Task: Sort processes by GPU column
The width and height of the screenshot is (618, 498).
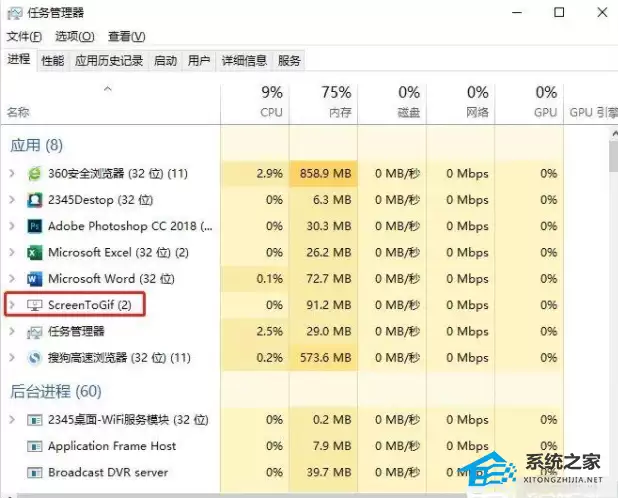Action: (x=529, y=104)
